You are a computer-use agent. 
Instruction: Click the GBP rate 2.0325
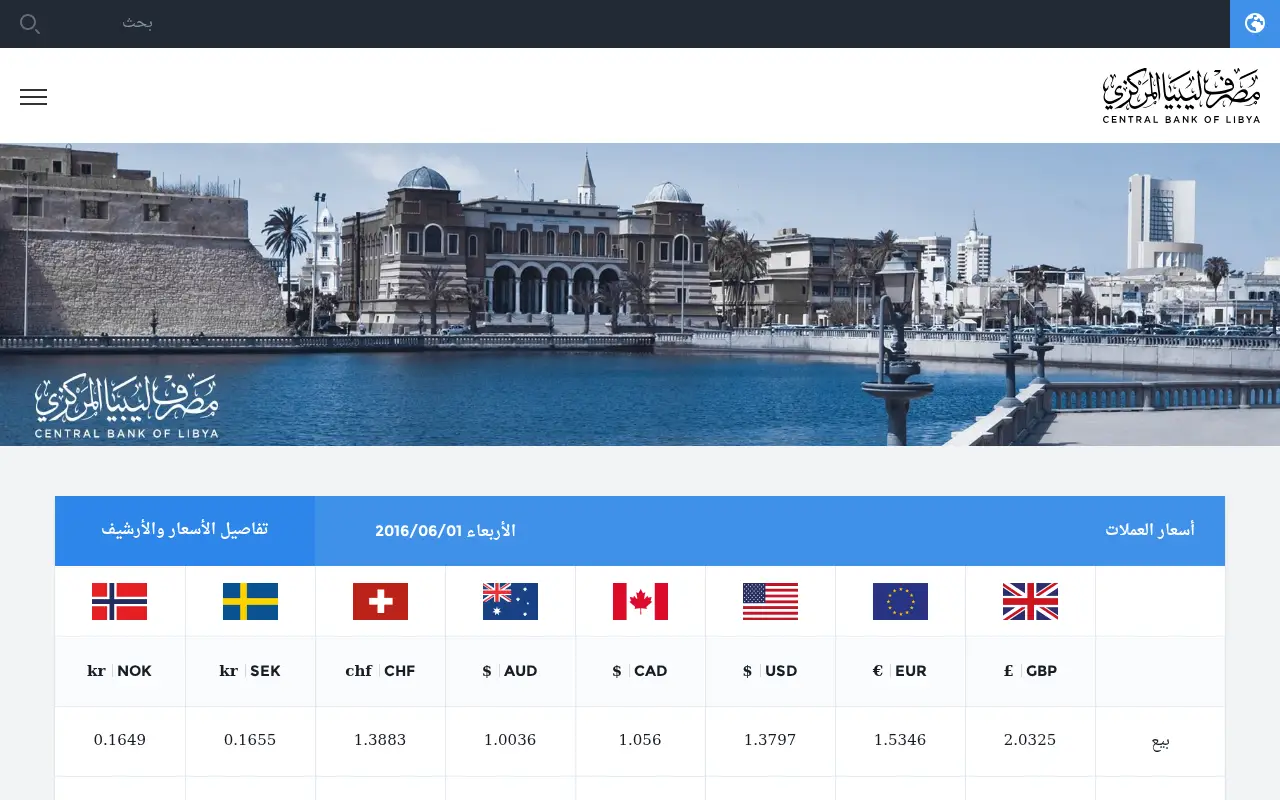tap(1030, 740)
